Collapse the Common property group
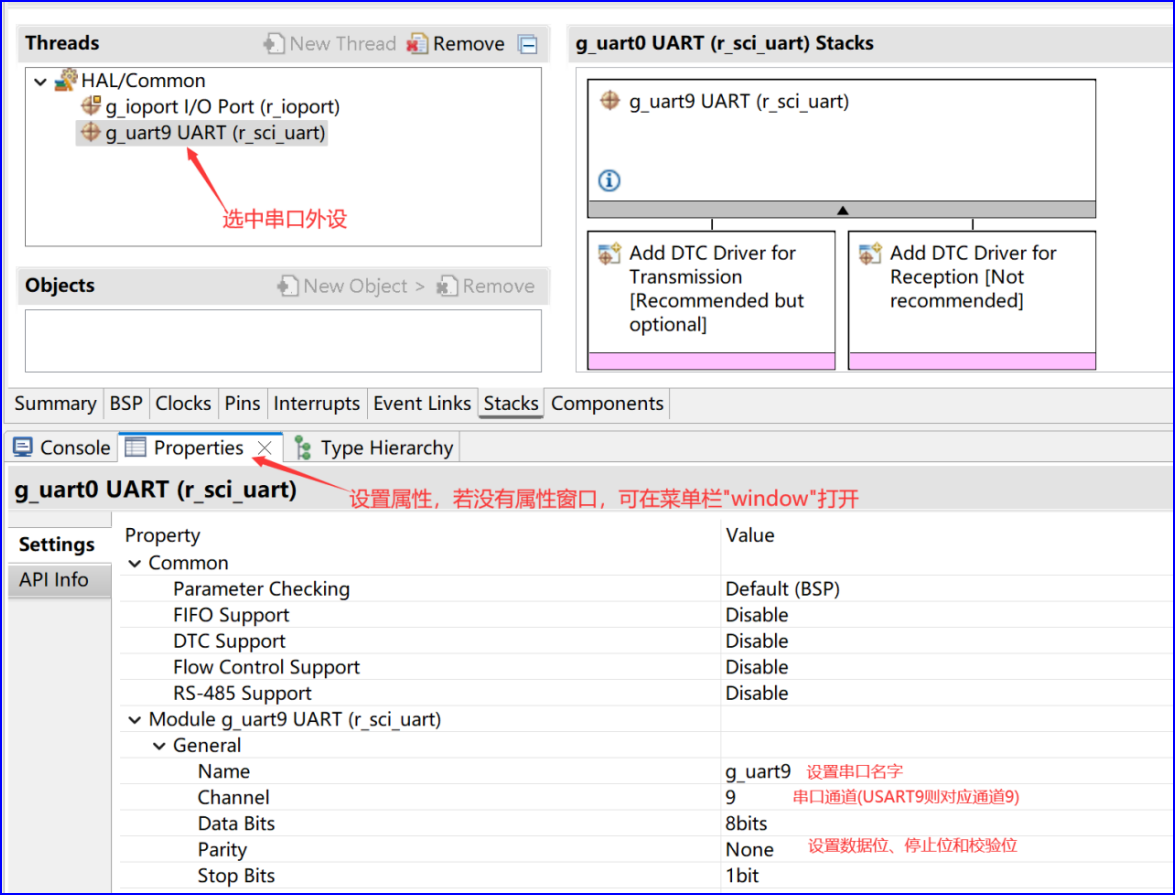The height and width of the screenshot is (896, 1176). [x=135, y=563]
